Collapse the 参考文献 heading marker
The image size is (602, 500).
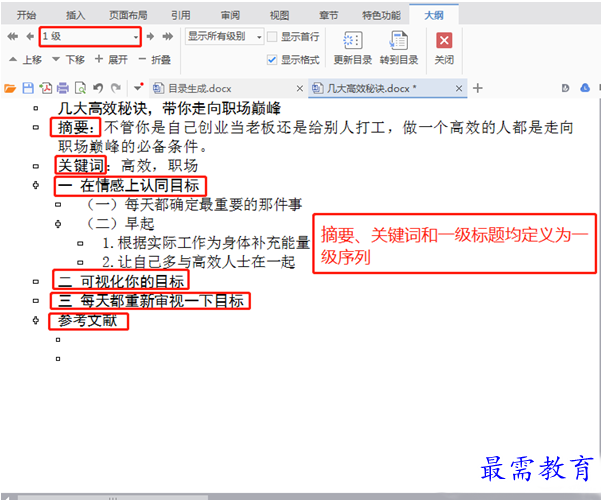[x=36, y=320]
